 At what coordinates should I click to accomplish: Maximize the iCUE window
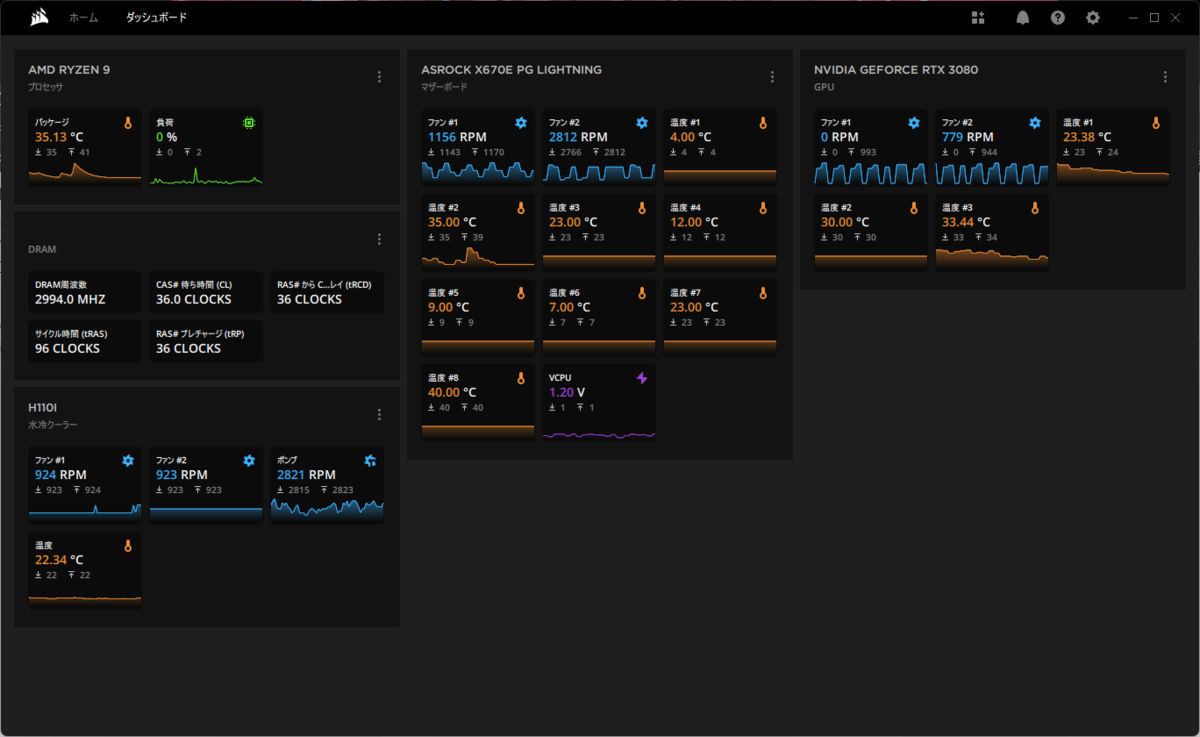tap(1154, 17)
